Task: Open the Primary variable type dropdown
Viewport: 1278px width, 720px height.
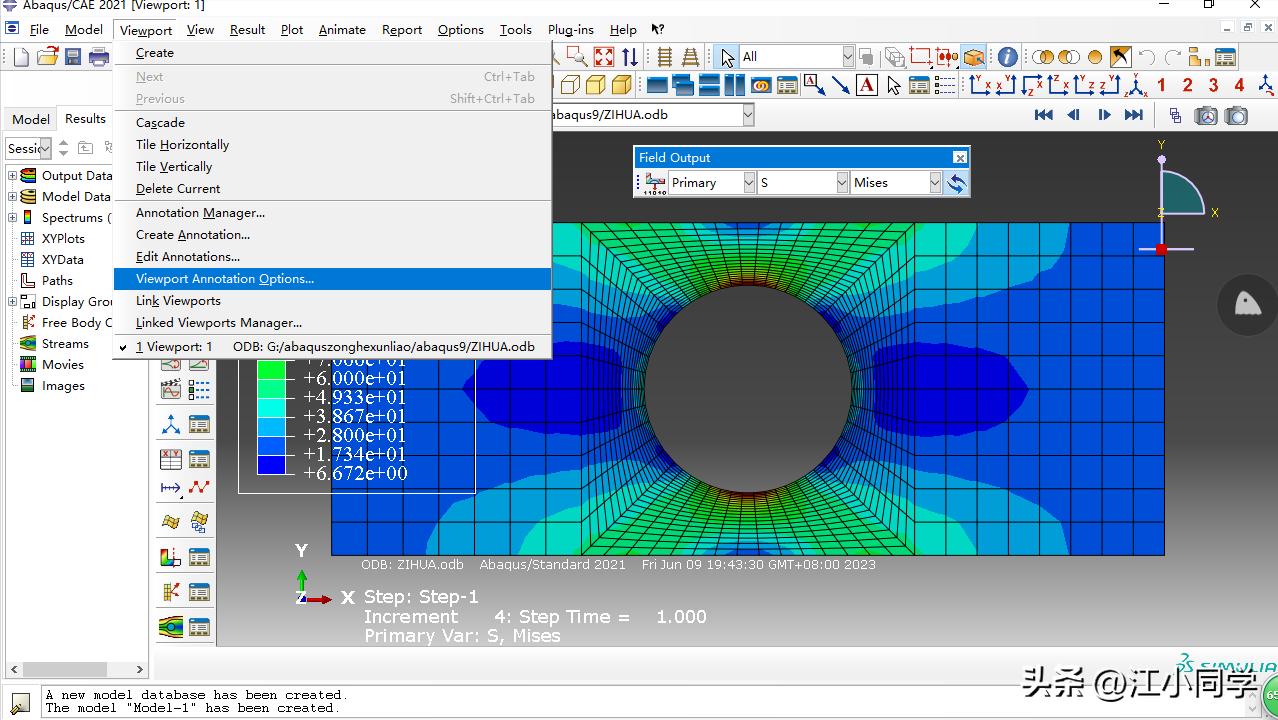Action: (x=749, y=183)
